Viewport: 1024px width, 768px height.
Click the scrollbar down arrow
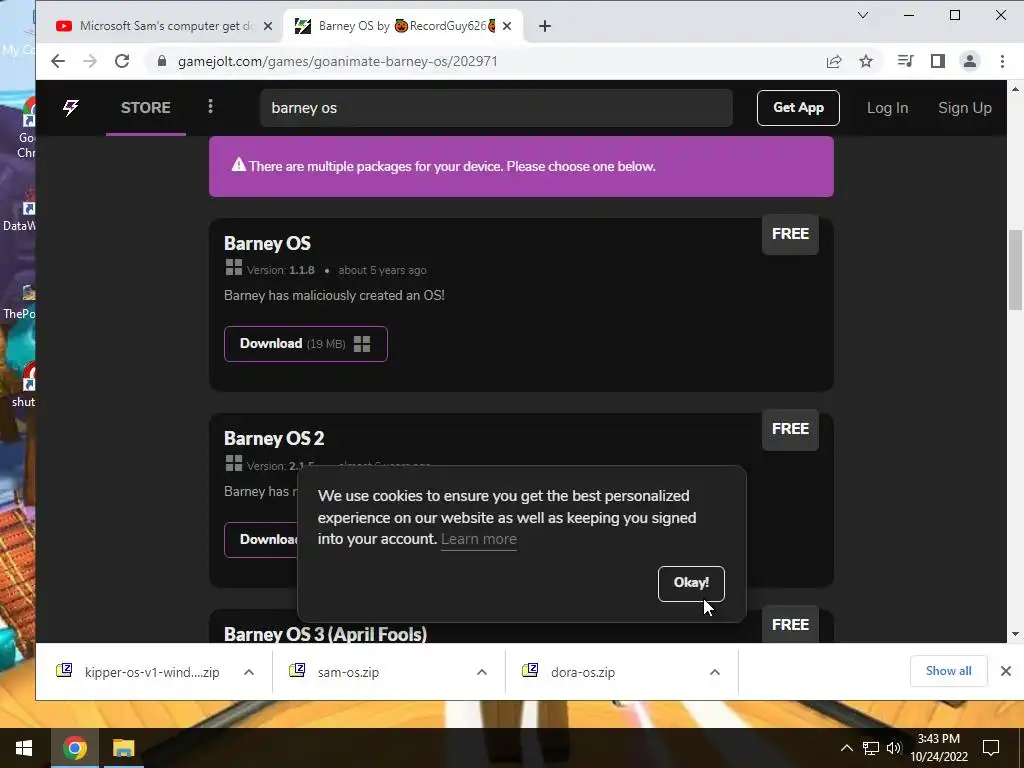pyautogui.click(x=1015, y=634)
